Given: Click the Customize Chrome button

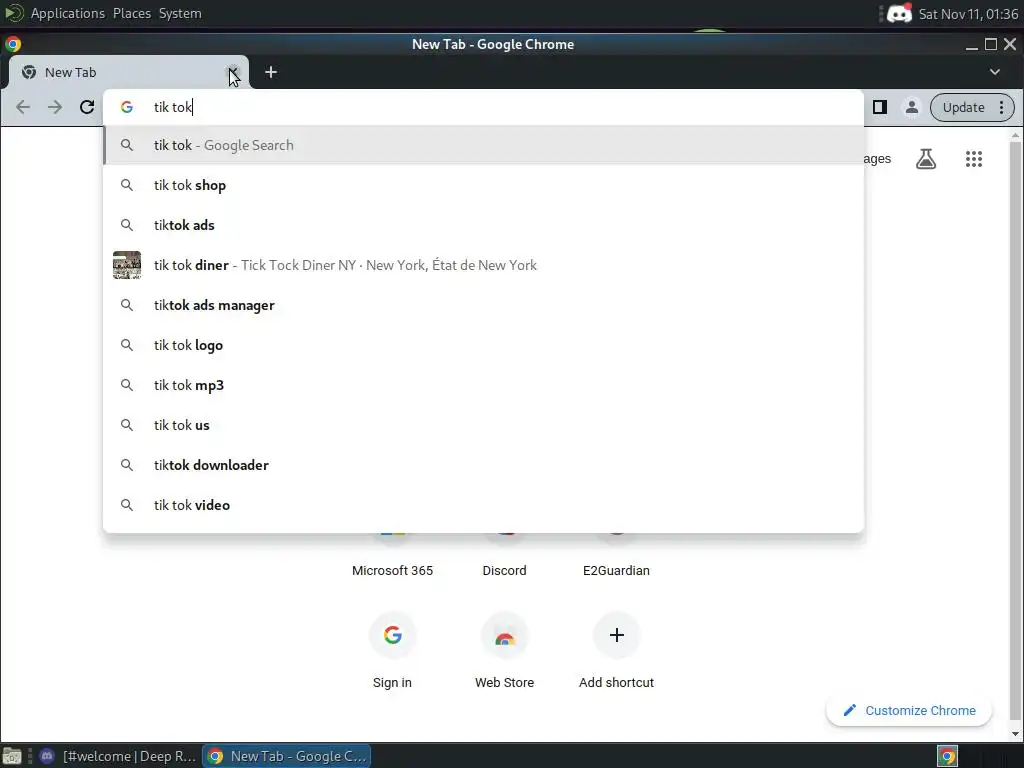Looking at the screenshot, I should tap(909, 711).
